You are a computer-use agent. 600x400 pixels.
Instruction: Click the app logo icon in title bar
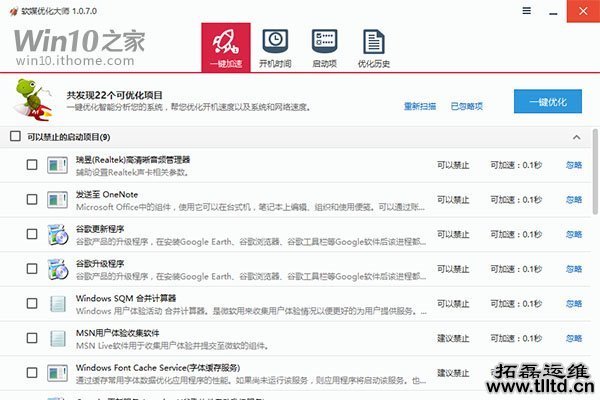pos(13,11)
